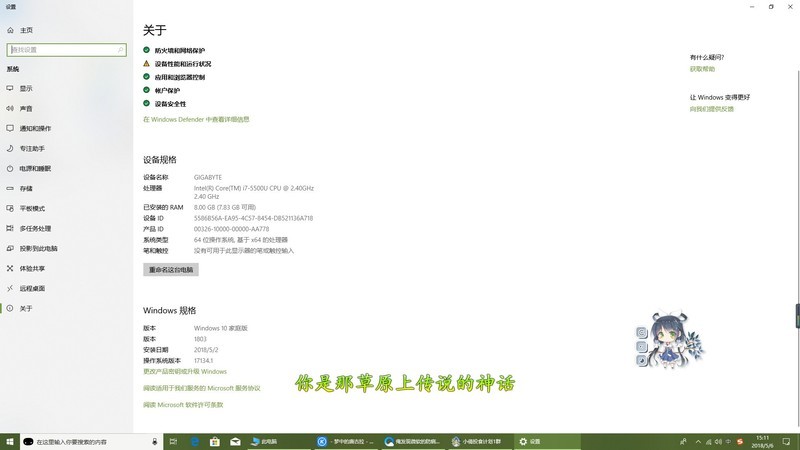Viewport: 800px width, 450px height.
Task: Click the Cortana microphone icon
Action: (155, 441)
